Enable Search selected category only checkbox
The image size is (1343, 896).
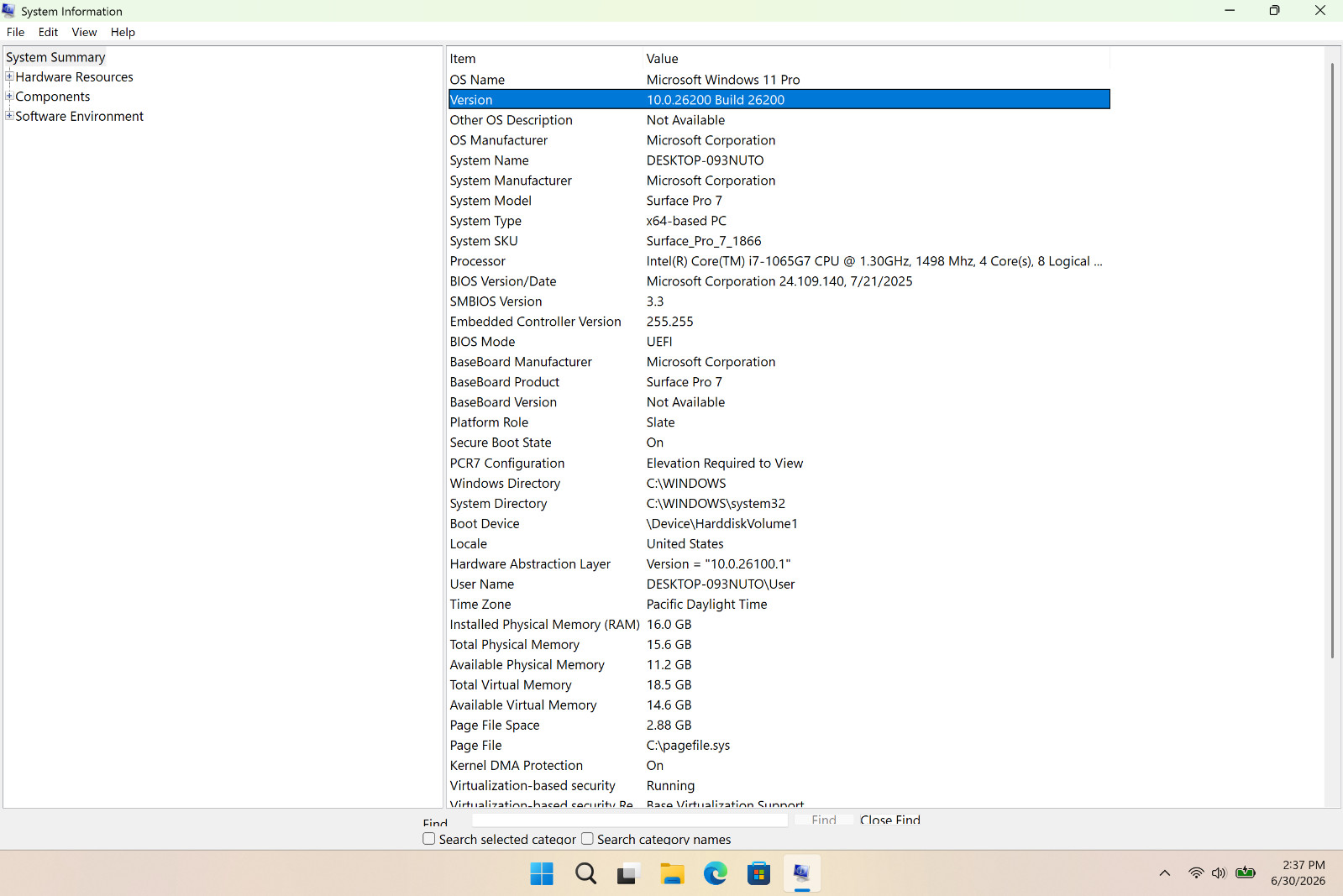[x=429, y=839]
